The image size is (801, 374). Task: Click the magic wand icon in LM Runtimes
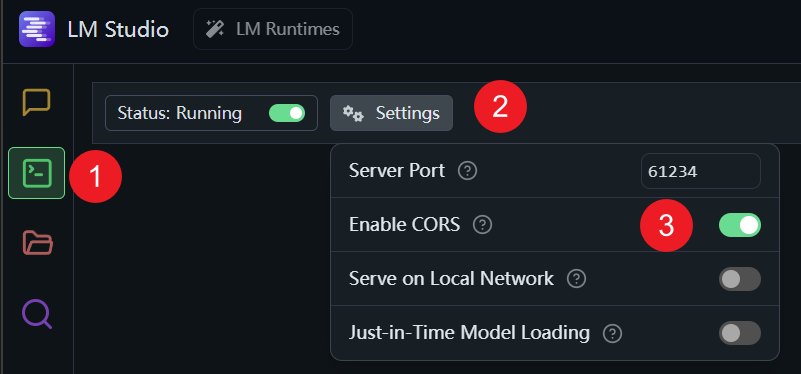tap(215, 29)
